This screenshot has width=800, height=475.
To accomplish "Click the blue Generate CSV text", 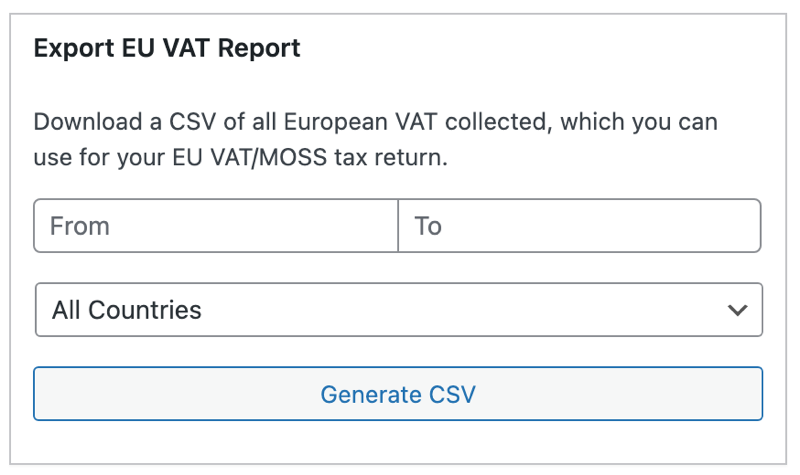I will (398, 394).
